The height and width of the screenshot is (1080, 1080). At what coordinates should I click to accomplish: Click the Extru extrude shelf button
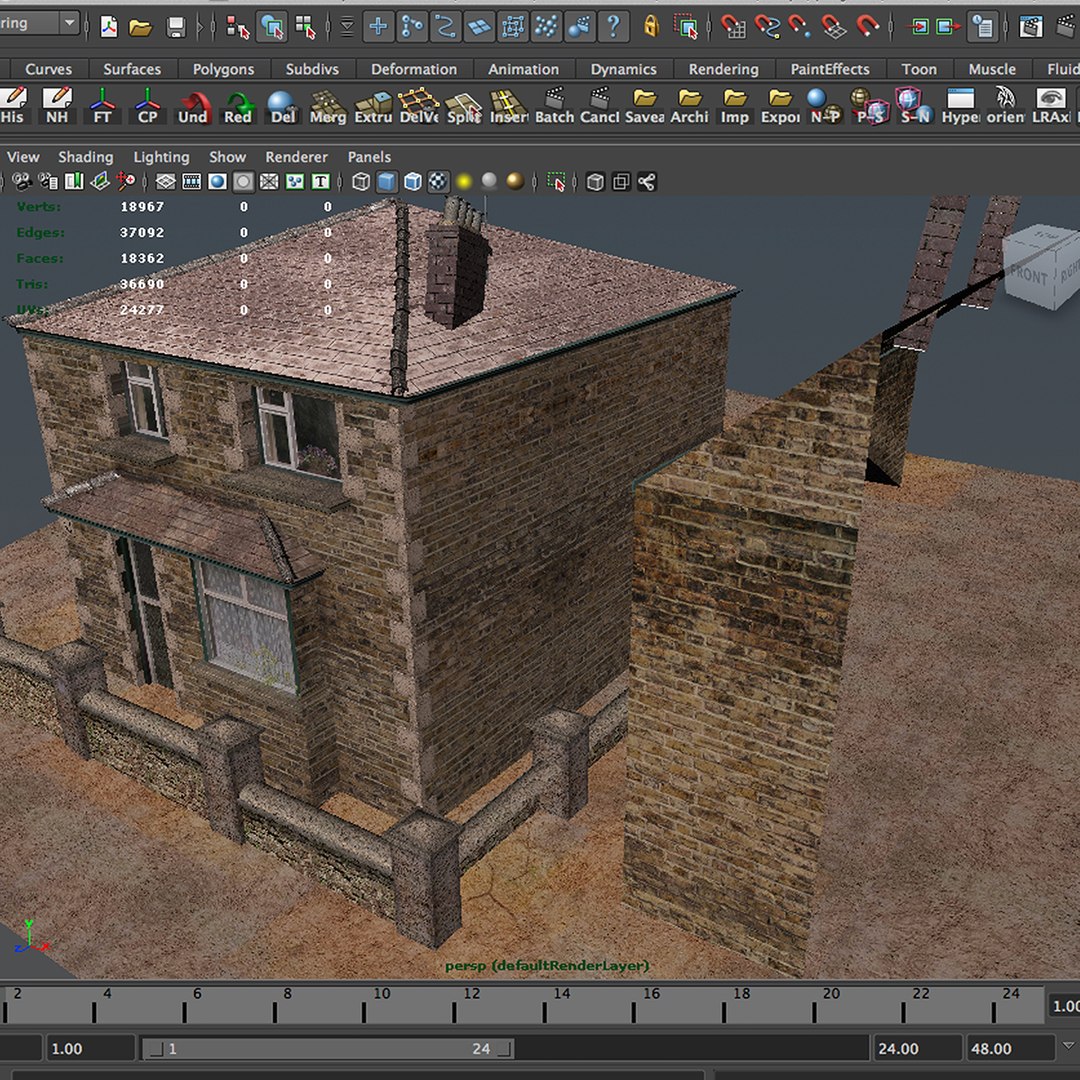(373, 105)
